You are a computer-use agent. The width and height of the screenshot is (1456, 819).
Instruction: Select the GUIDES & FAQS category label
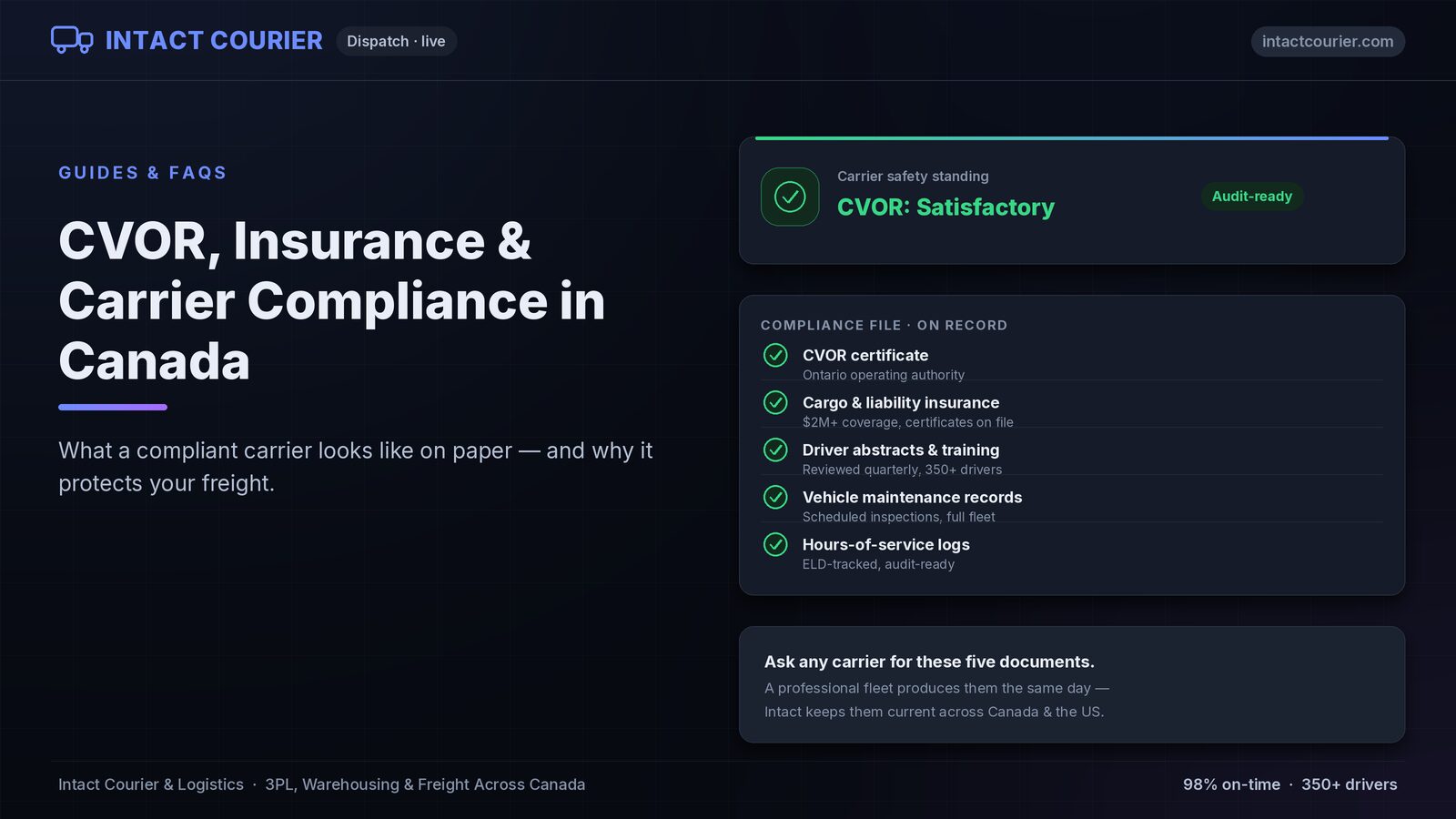coord(143,173)
